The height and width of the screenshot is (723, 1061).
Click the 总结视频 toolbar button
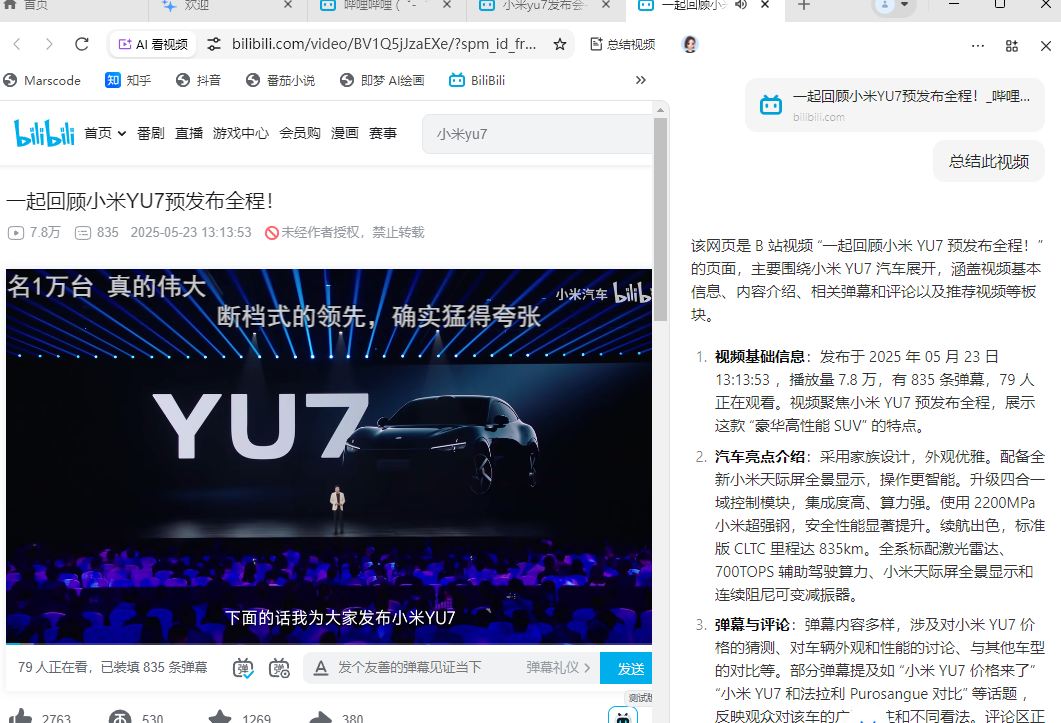pyautogui.click(x=623, y=45)
